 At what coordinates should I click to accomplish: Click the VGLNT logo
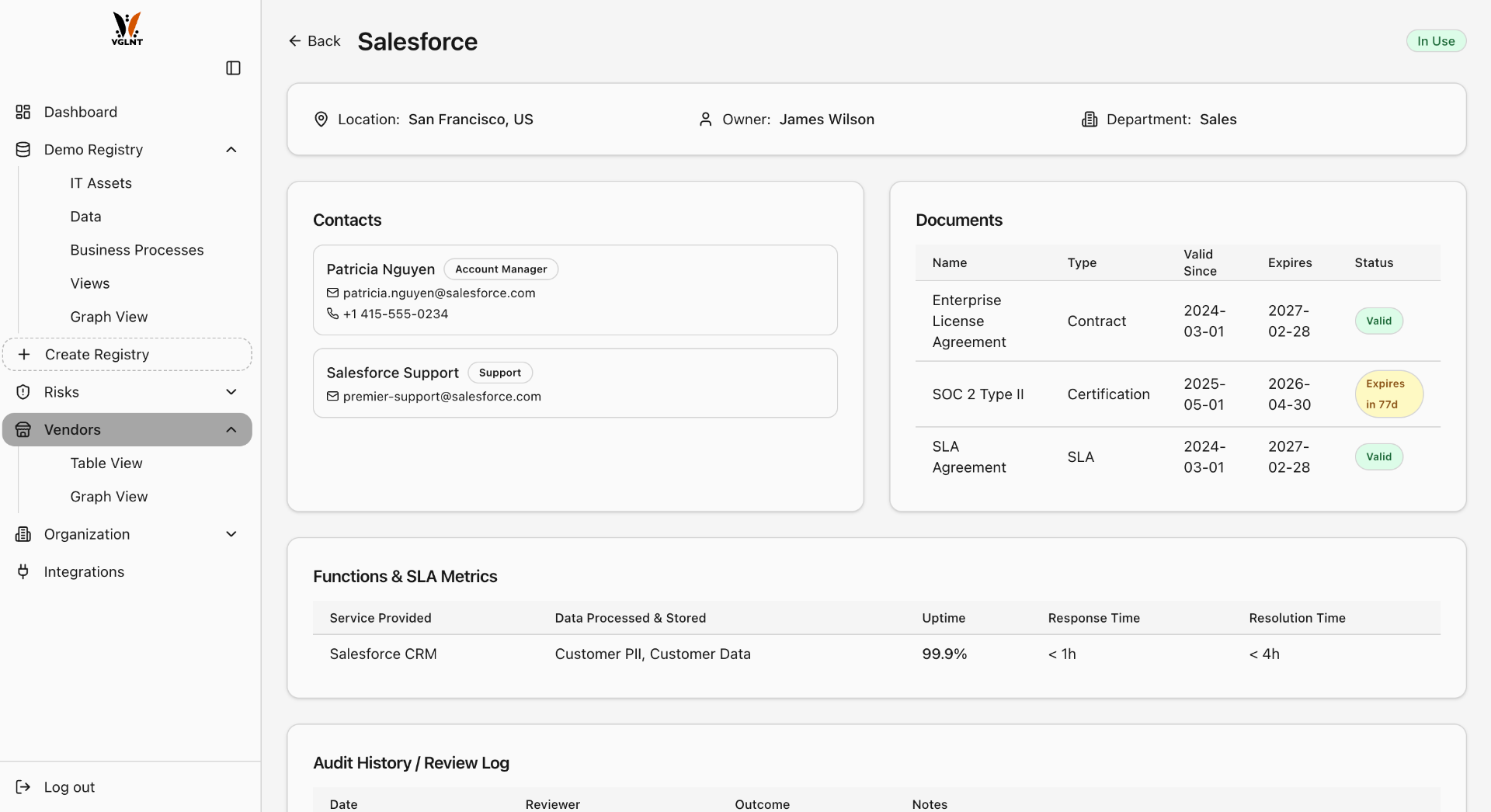126,29
